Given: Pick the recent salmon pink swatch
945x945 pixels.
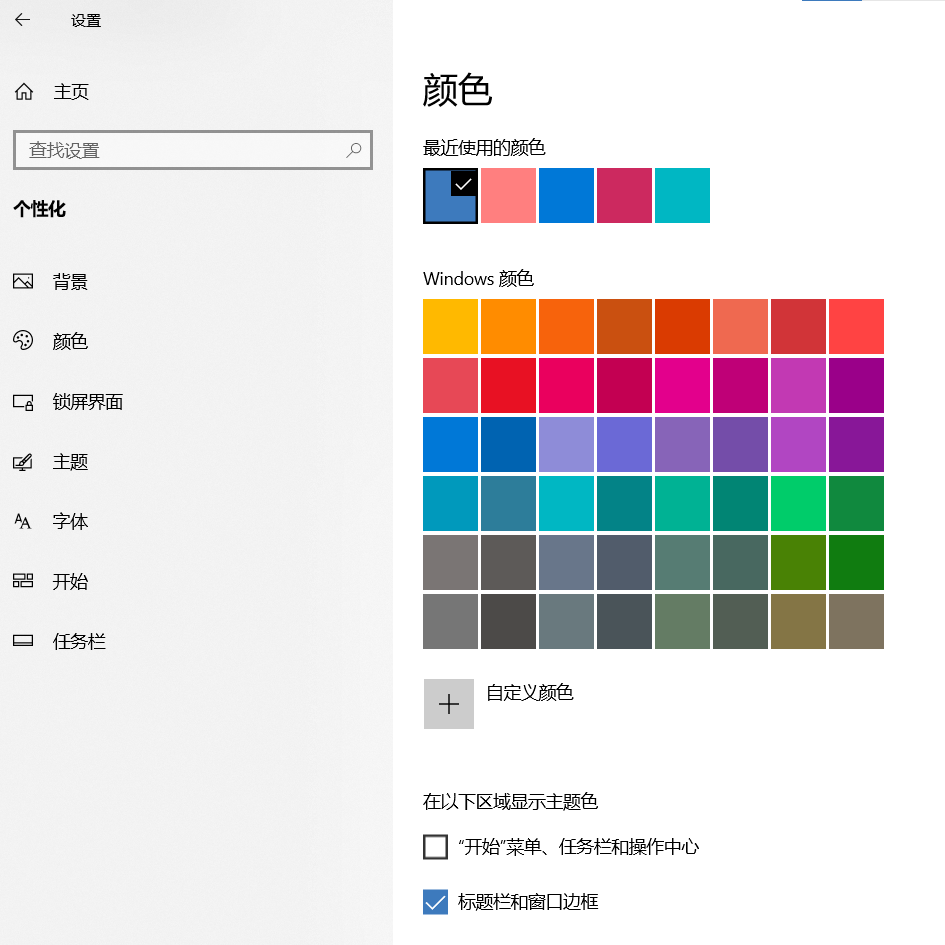Looking at the screenshot, I should 508,196.
